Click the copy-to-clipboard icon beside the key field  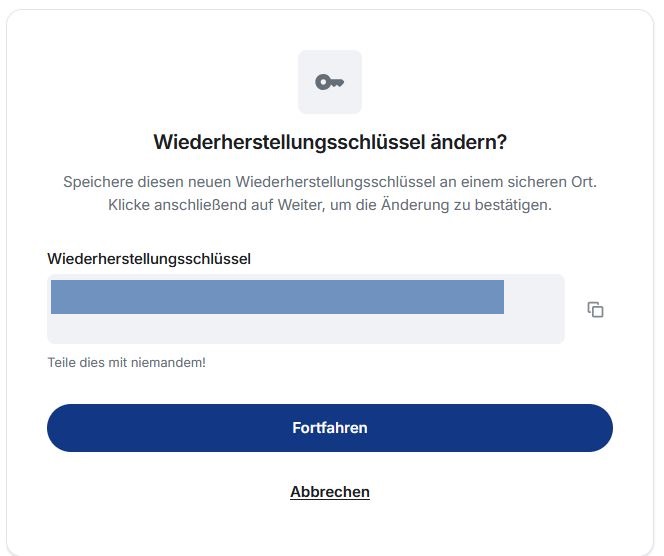coord(595,310)
